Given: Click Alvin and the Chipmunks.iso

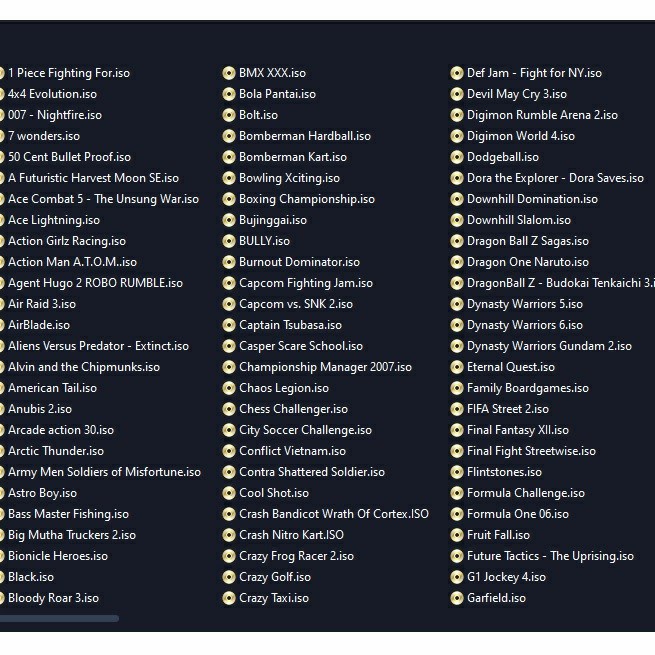Looking at the screenshot, I should coord(84,367).
